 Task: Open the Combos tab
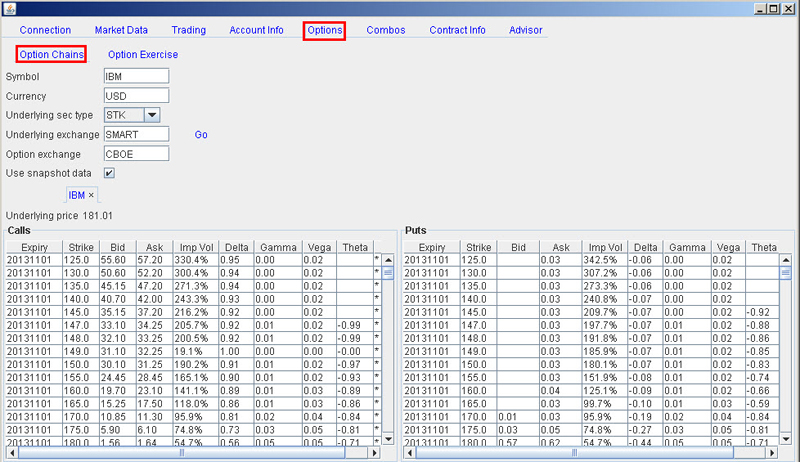tap(386, 30)
